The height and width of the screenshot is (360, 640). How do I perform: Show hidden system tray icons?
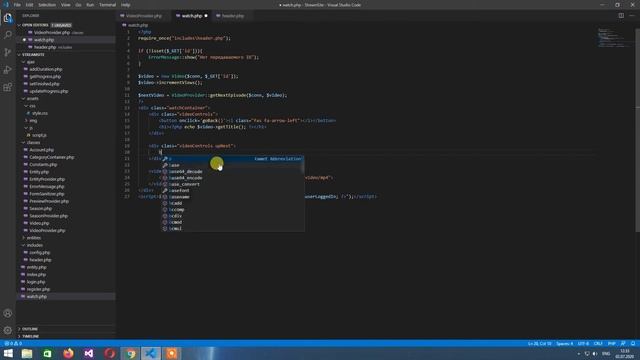(579, 353)
